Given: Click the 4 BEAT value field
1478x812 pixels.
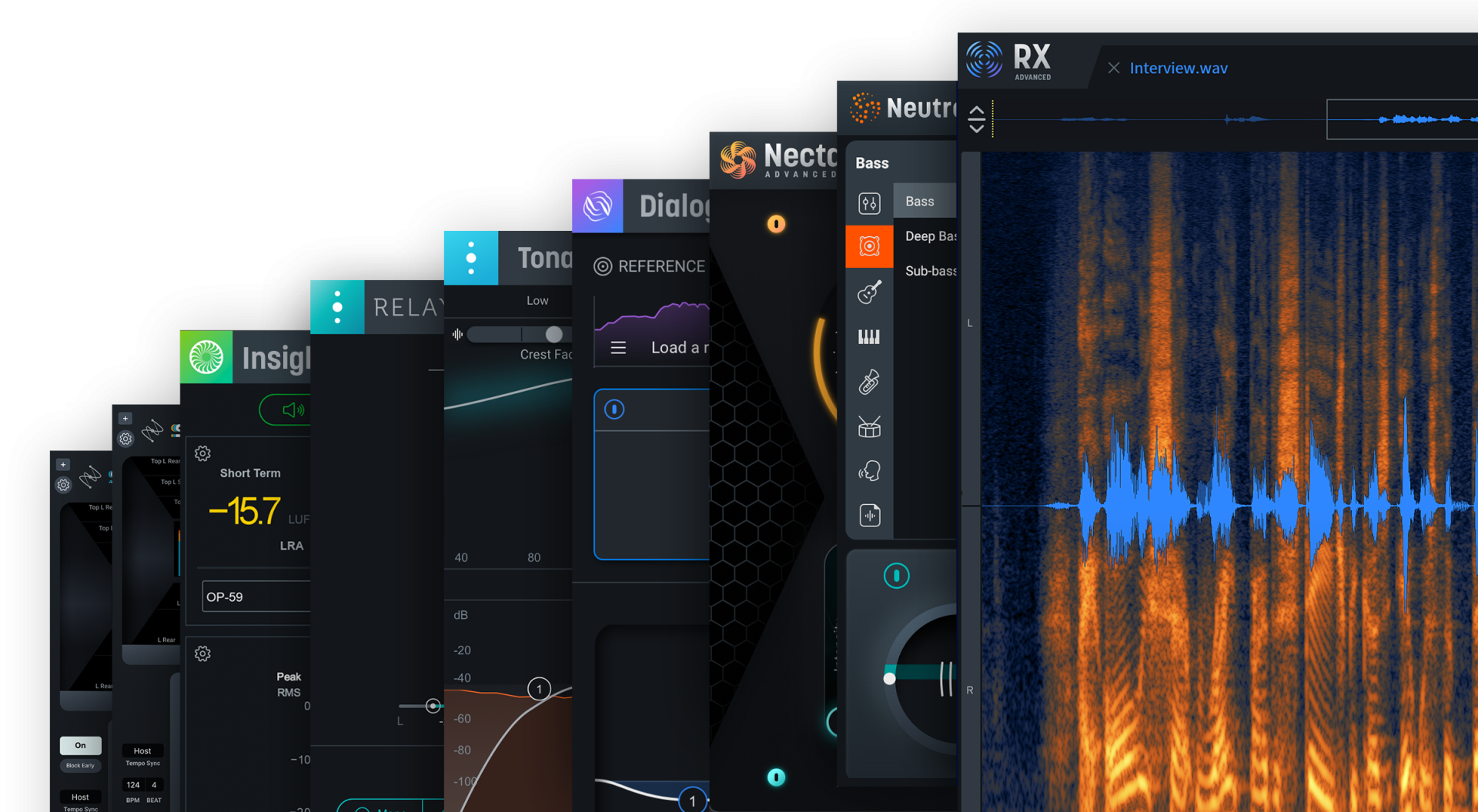Looking at the screenshot, I should pos(154,785).
